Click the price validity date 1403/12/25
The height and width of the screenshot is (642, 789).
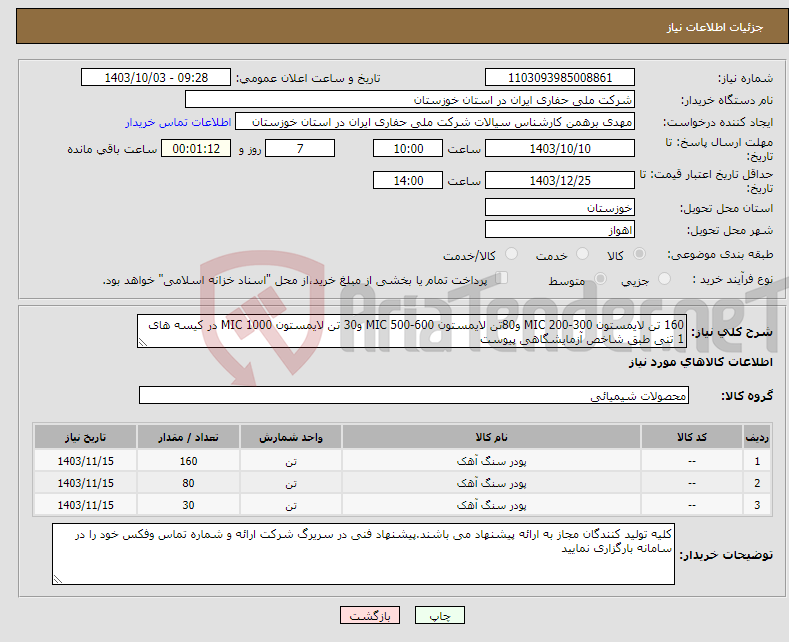[x=560, y=180]
